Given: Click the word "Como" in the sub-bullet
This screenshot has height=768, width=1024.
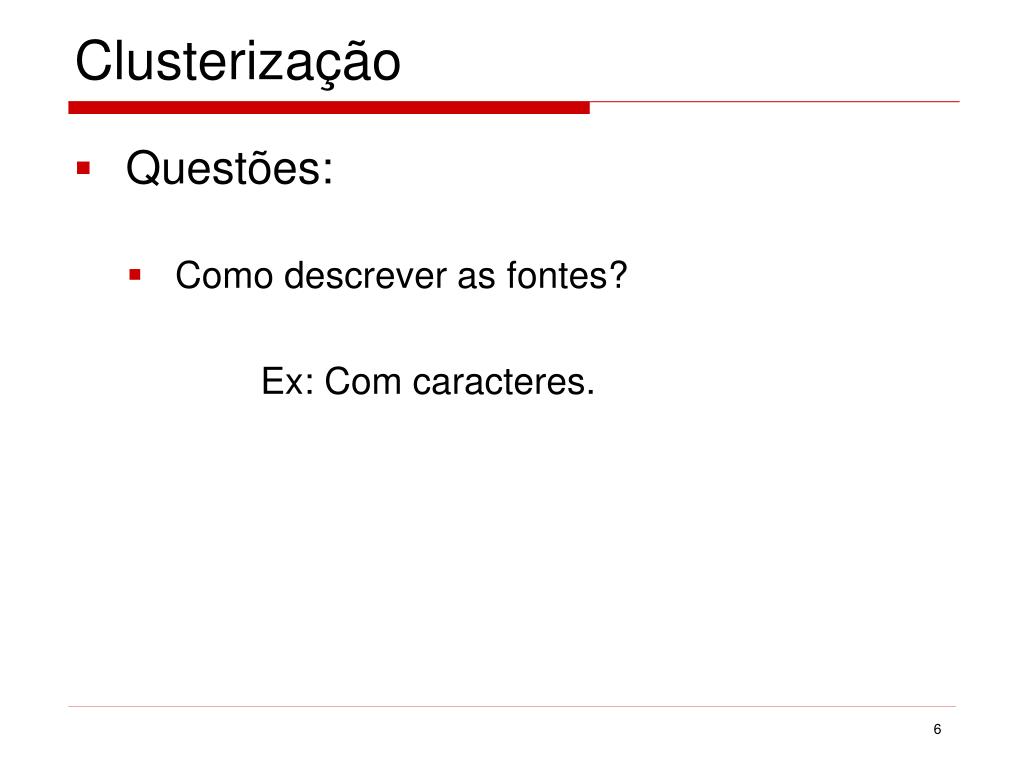Looking at the screenshot, I should tap(224, 275).
